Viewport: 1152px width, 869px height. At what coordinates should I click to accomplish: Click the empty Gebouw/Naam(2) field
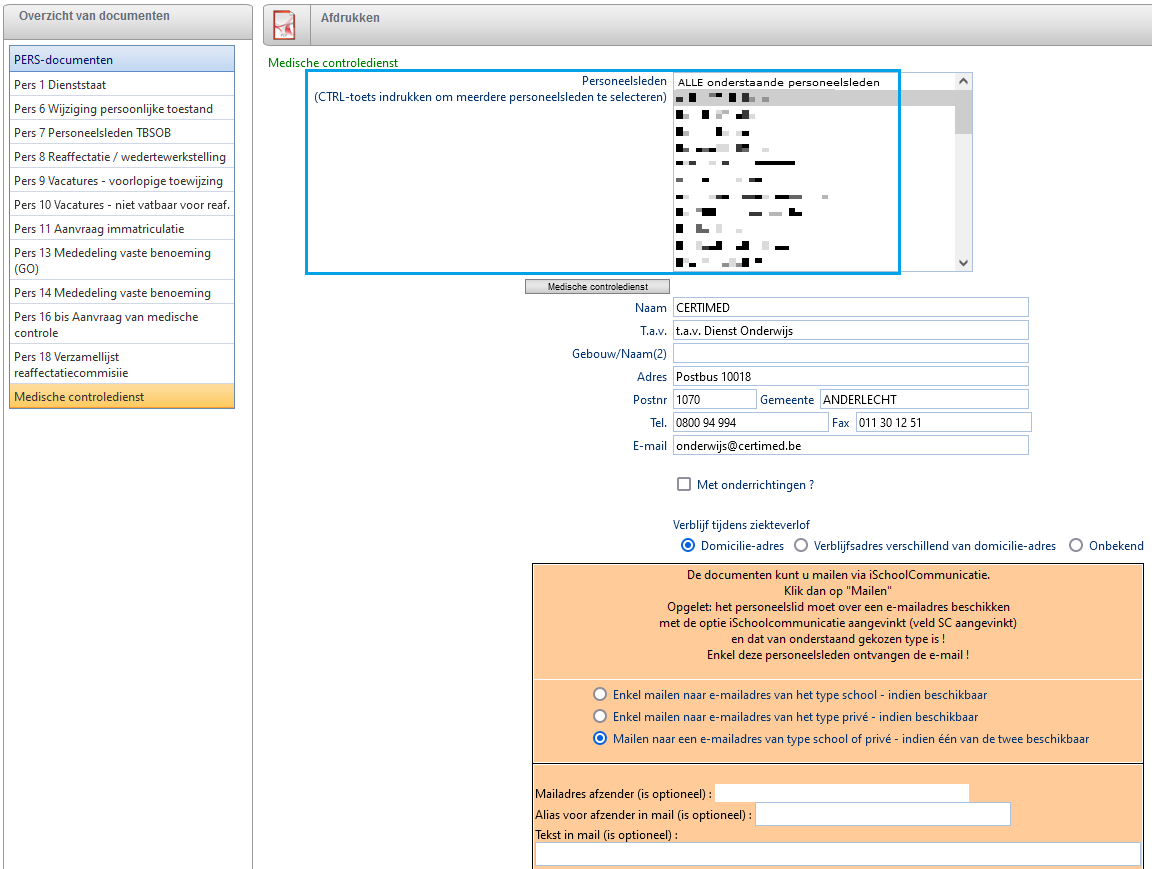tap(850, 353)
